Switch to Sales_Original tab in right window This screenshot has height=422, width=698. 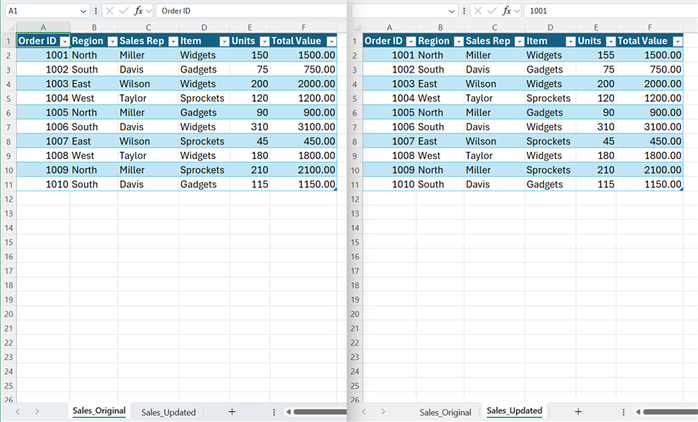445,413
